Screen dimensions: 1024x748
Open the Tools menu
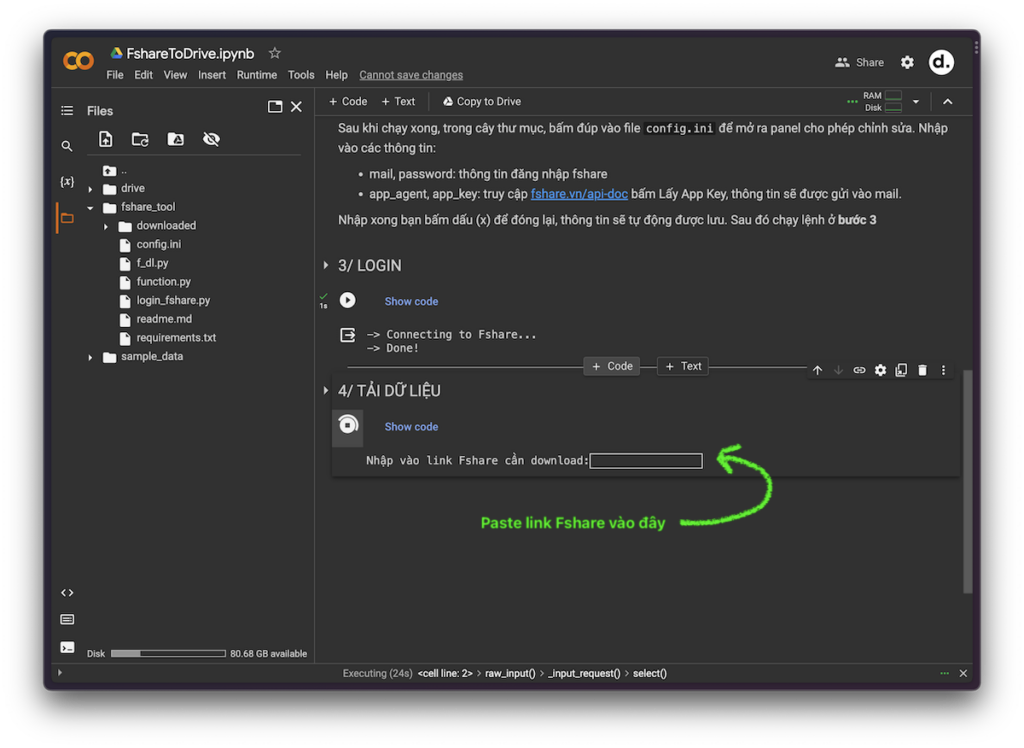click(x=301, y=75)
